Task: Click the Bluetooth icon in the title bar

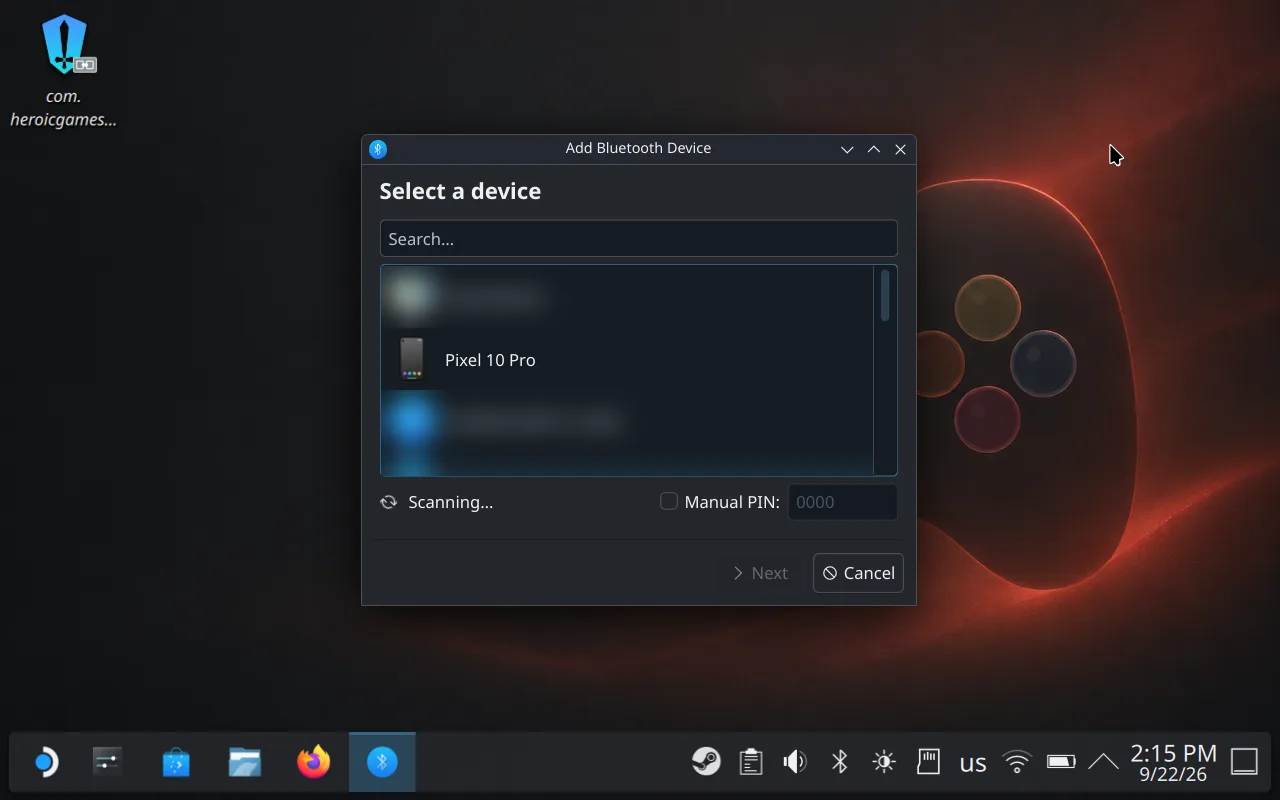Action: click(378, 149)
